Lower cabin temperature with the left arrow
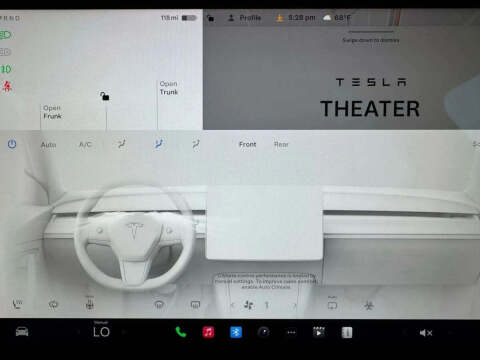 click(x=79, y=332)
